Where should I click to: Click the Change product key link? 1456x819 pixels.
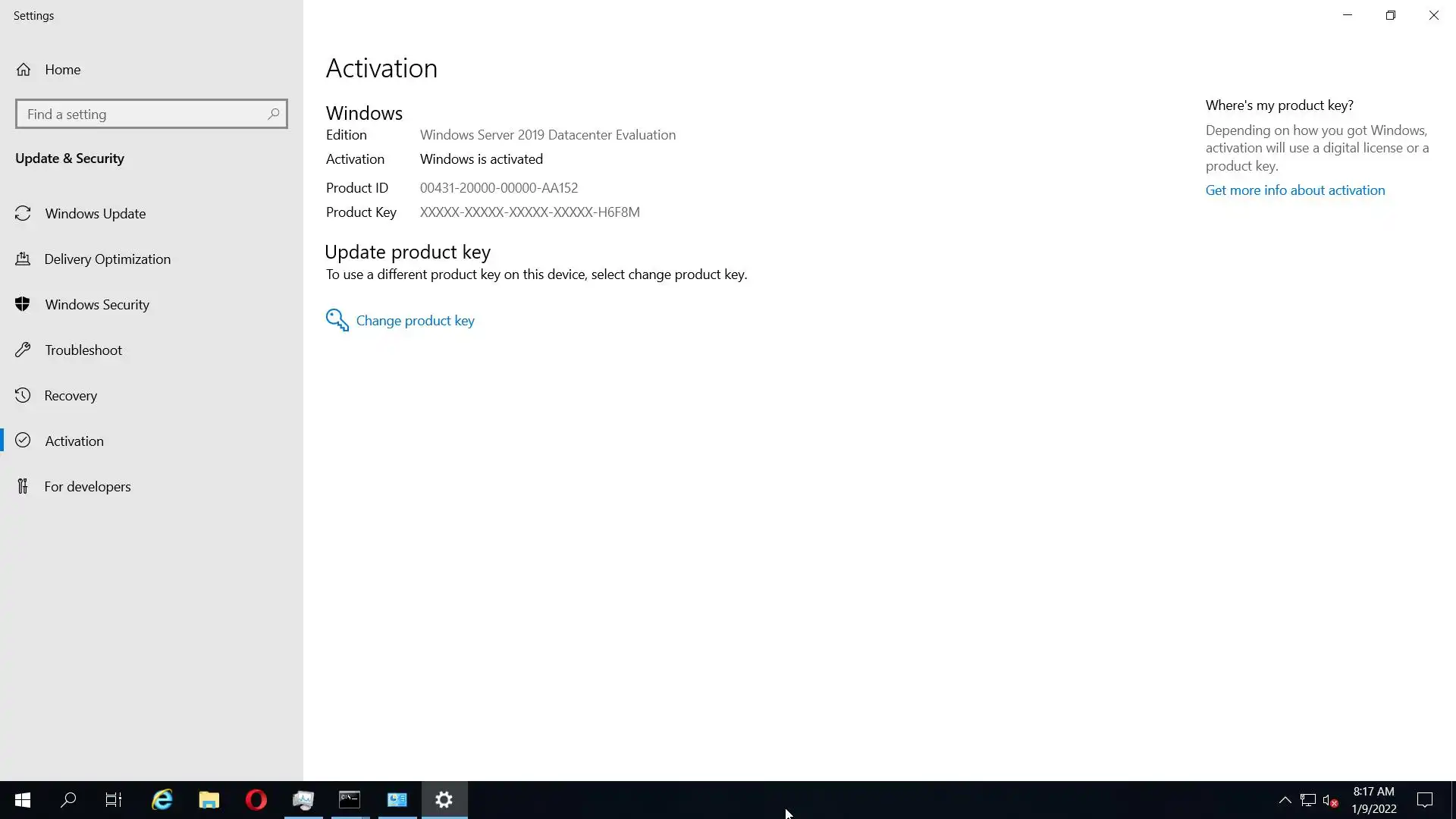click(x=415, y=321)
